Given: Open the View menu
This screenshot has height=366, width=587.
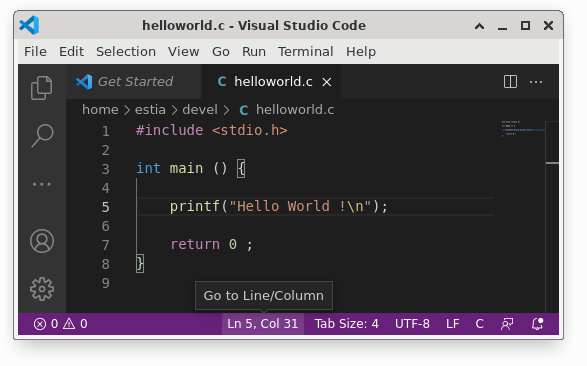Looking at the screenshot, I should 183,51.
